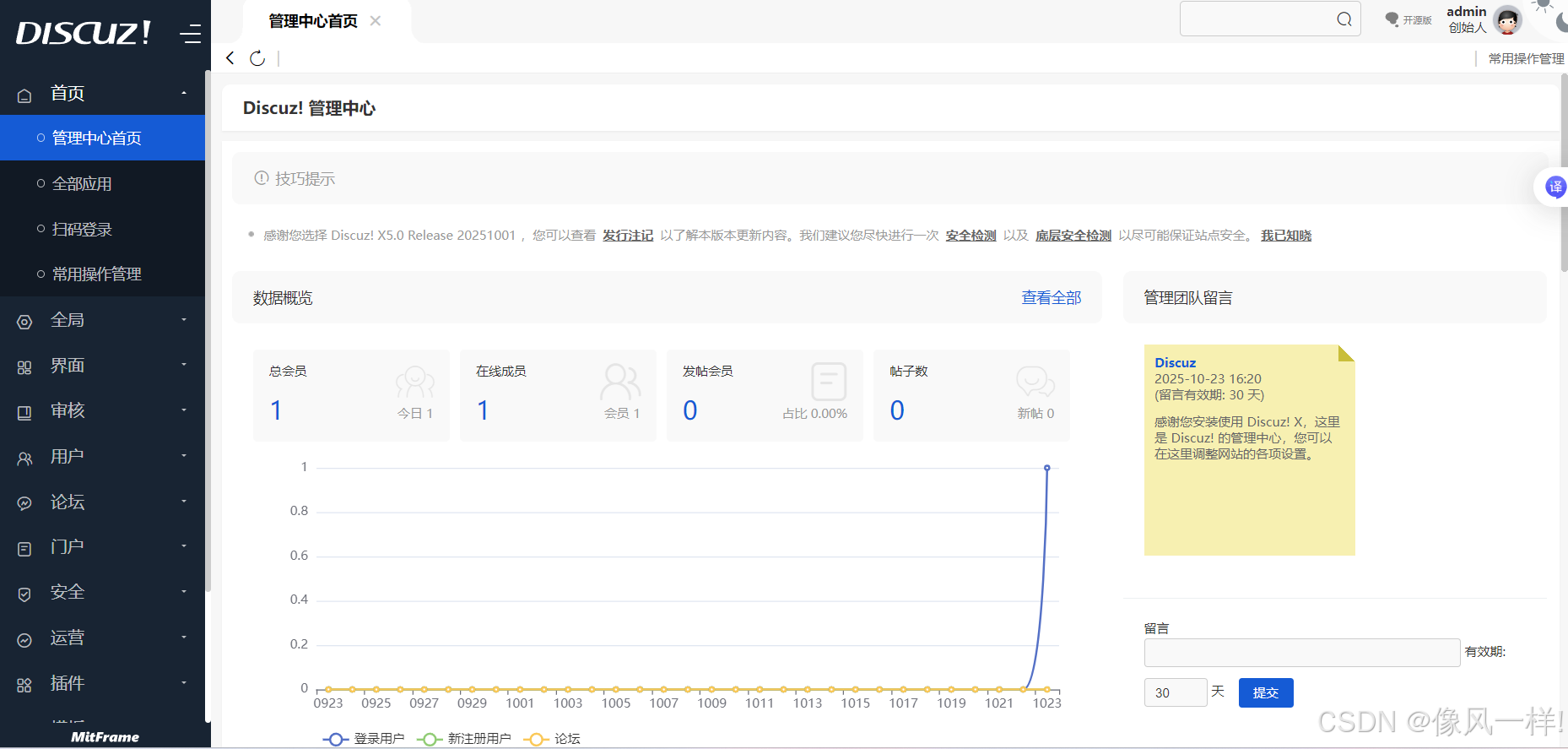Expand the 插件 menu arrow
The height and width of the screenshot is (749, 1568).
pyautogui.click(x=184, y=683)
